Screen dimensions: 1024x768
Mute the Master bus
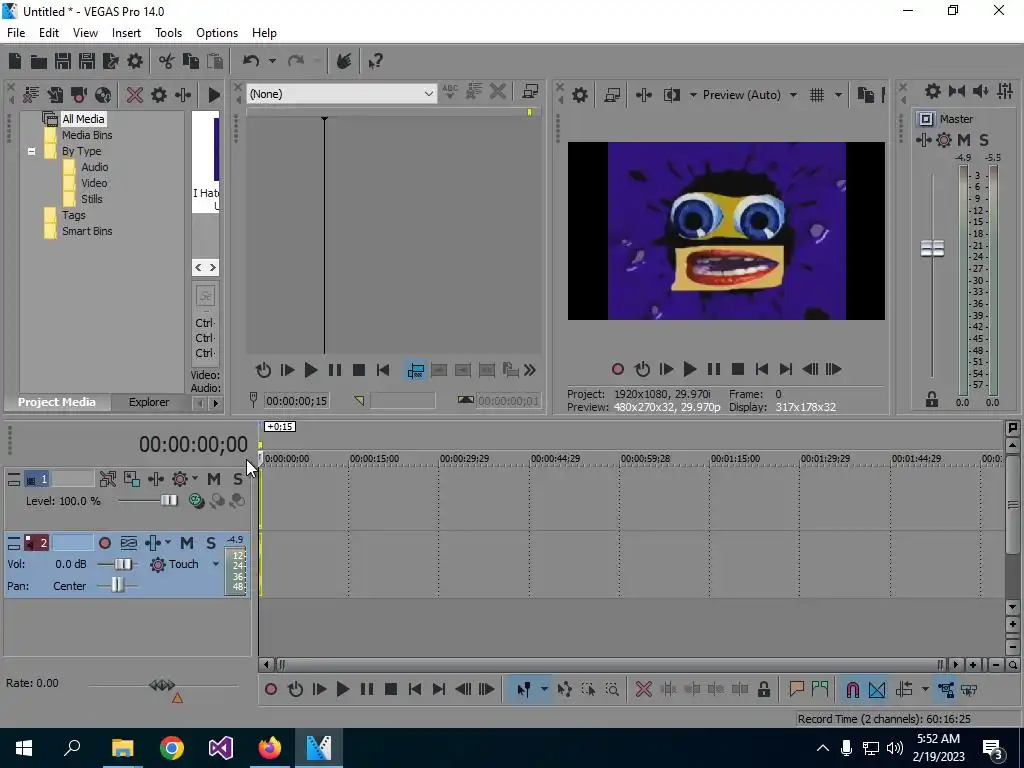point(964,140)
